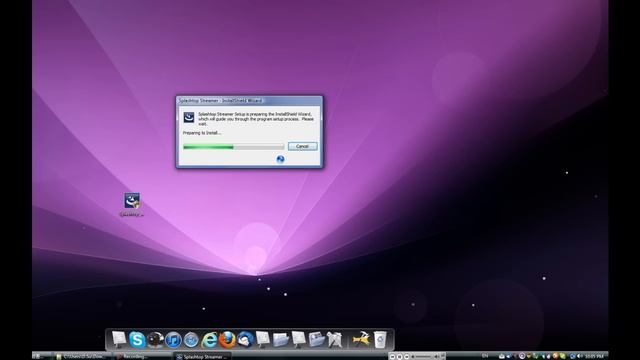Click the install progress bar
640x360 pixels.
point(233,147)
